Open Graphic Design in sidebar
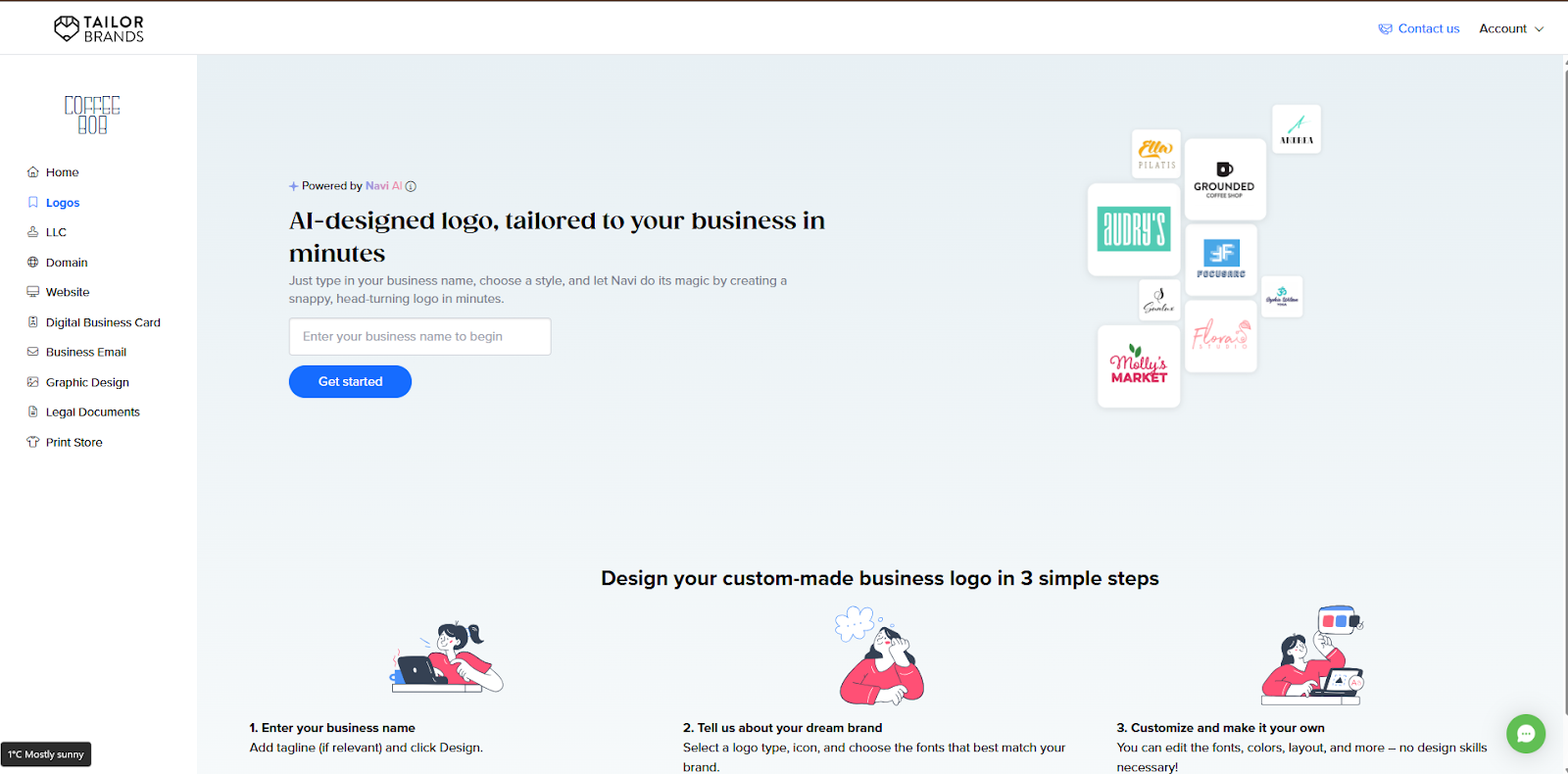The height and width of the screenshot is (774, 1568). 87,382
